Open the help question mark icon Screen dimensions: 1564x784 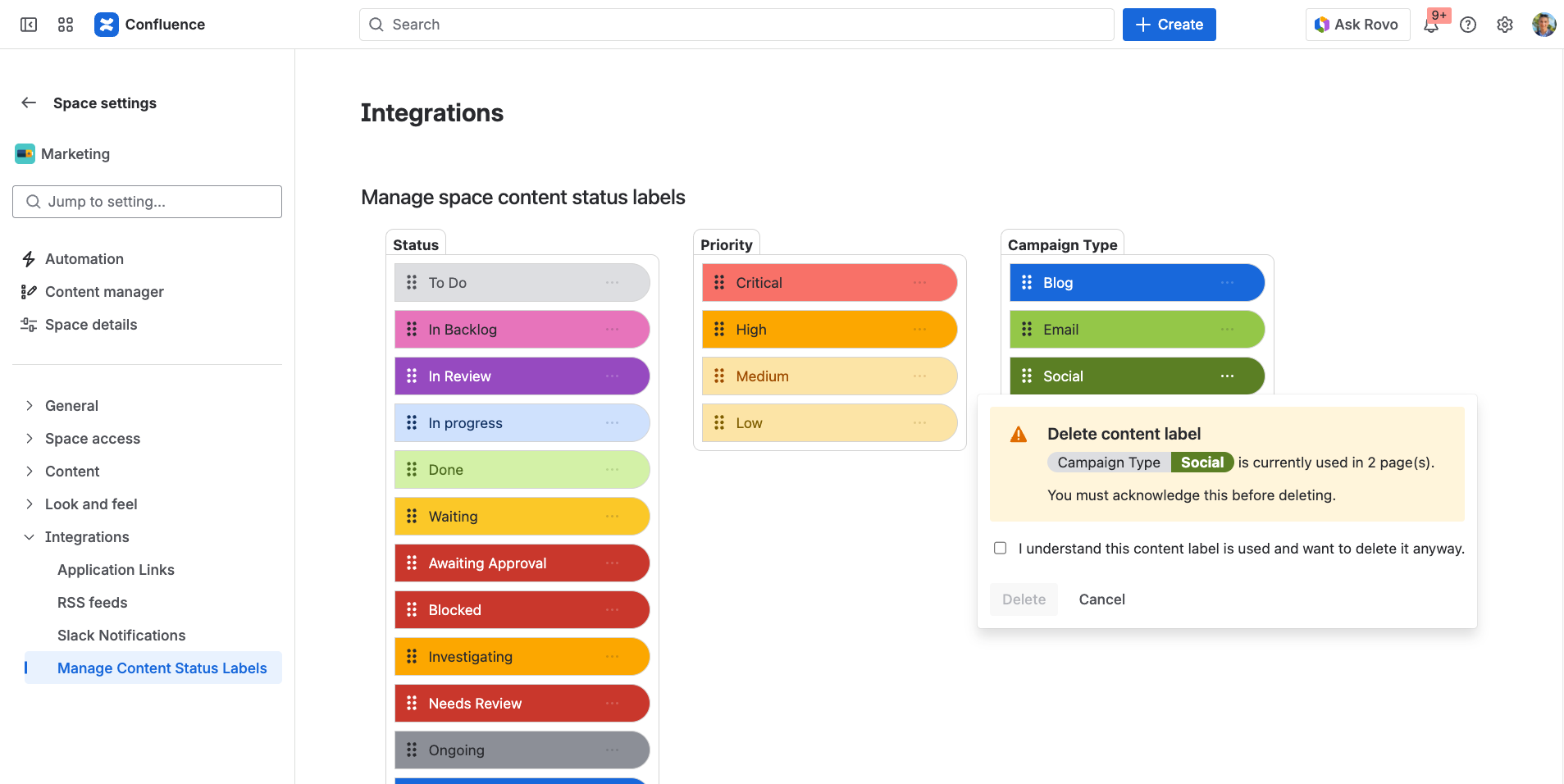click(x=1468, y=25)
